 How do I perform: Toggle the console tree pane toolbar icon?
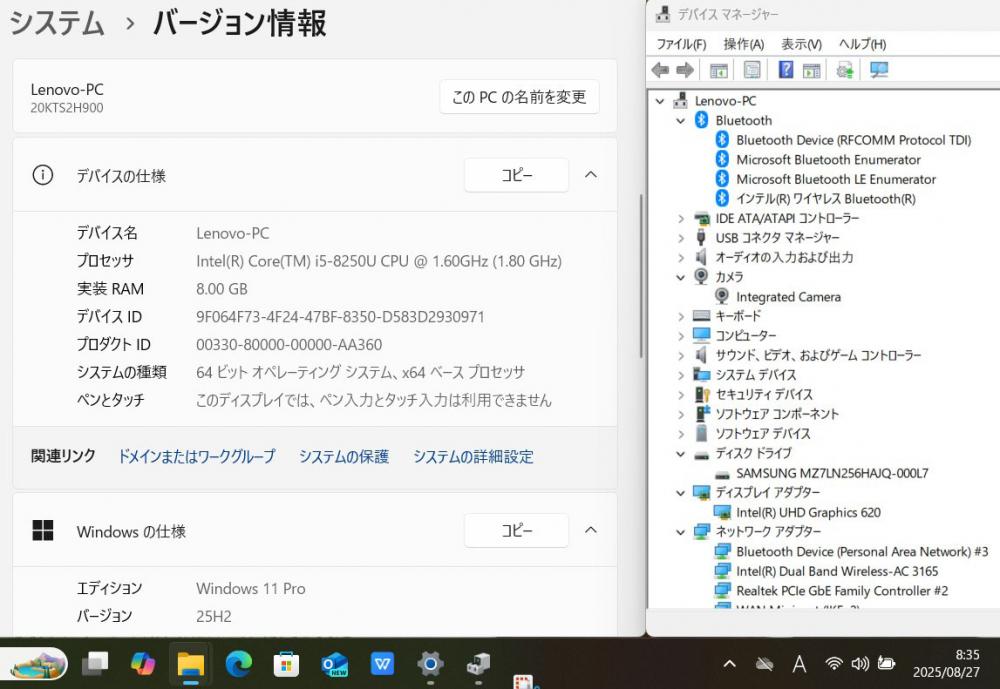click(x=719, y=70)
